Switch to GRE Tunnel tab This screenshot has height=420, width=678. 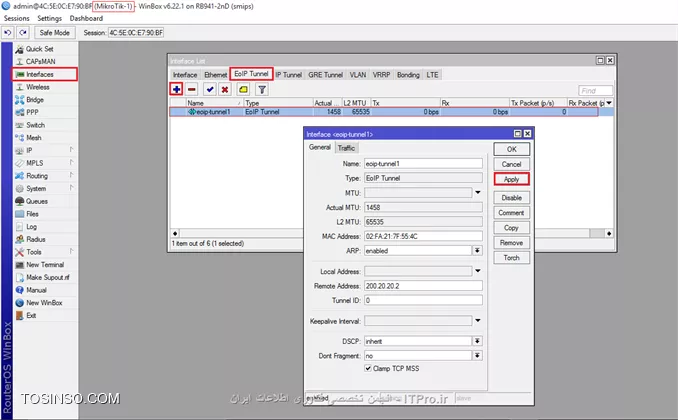coord(325,75)
